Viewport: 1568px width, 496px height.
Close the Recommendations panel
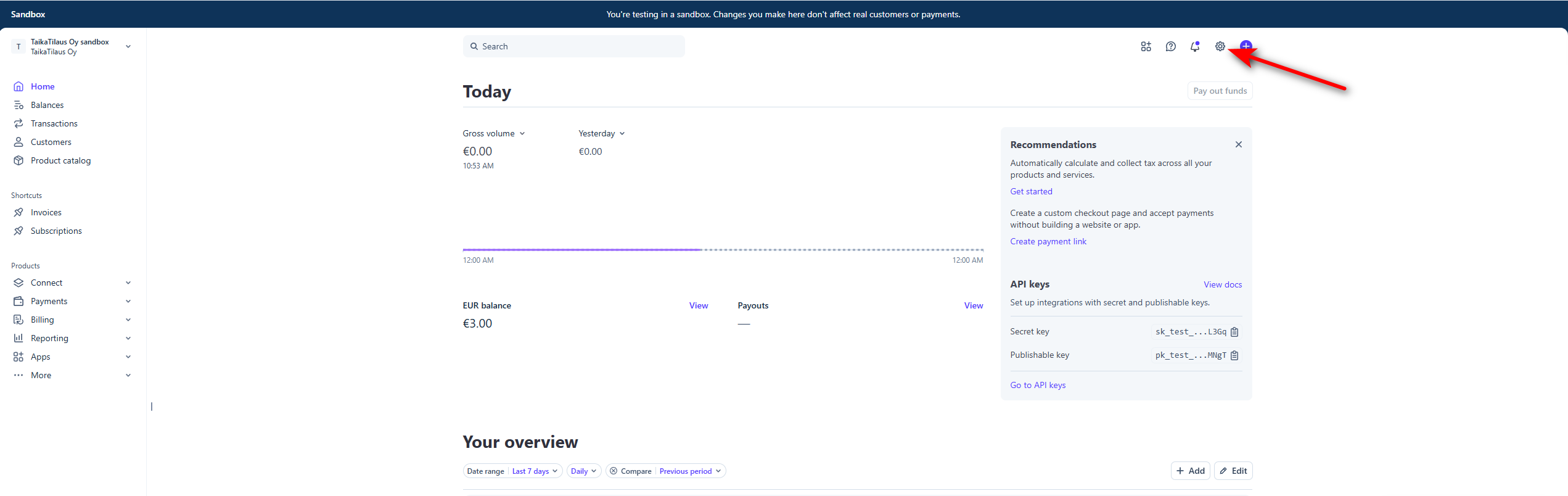[x=1238, y=144]
